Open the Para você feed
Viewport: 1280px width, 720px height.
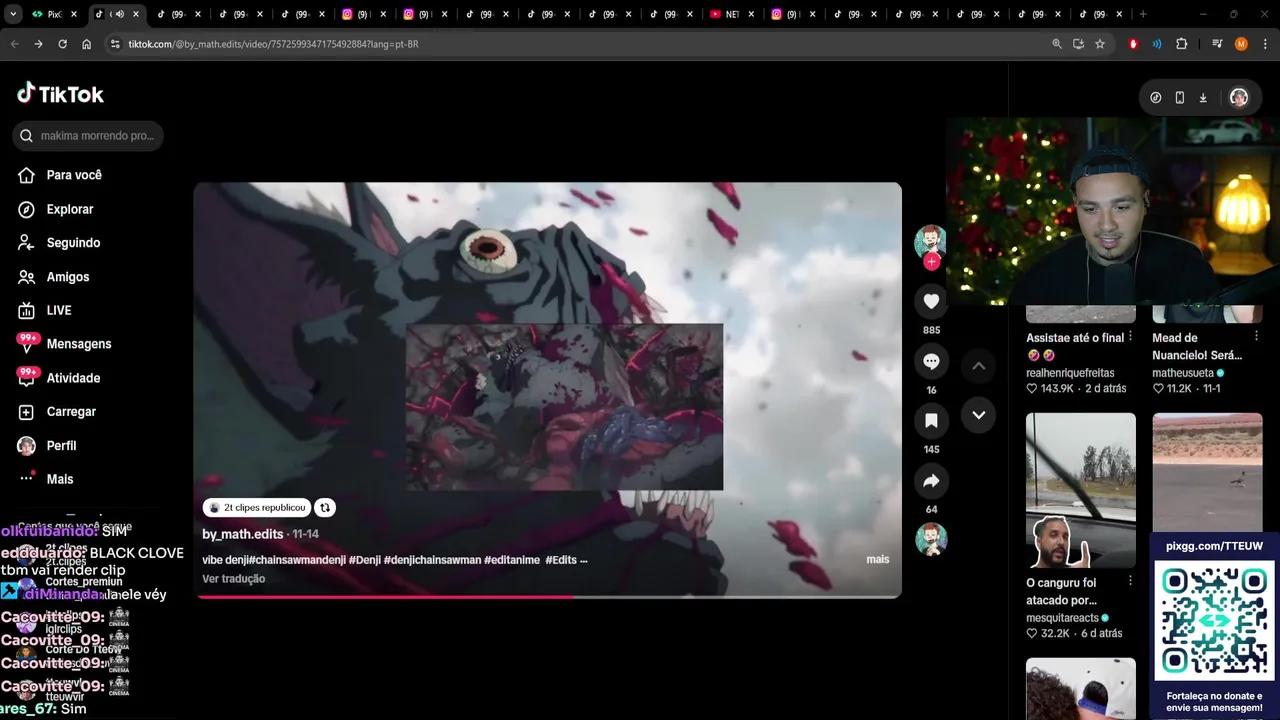[59, 175]
